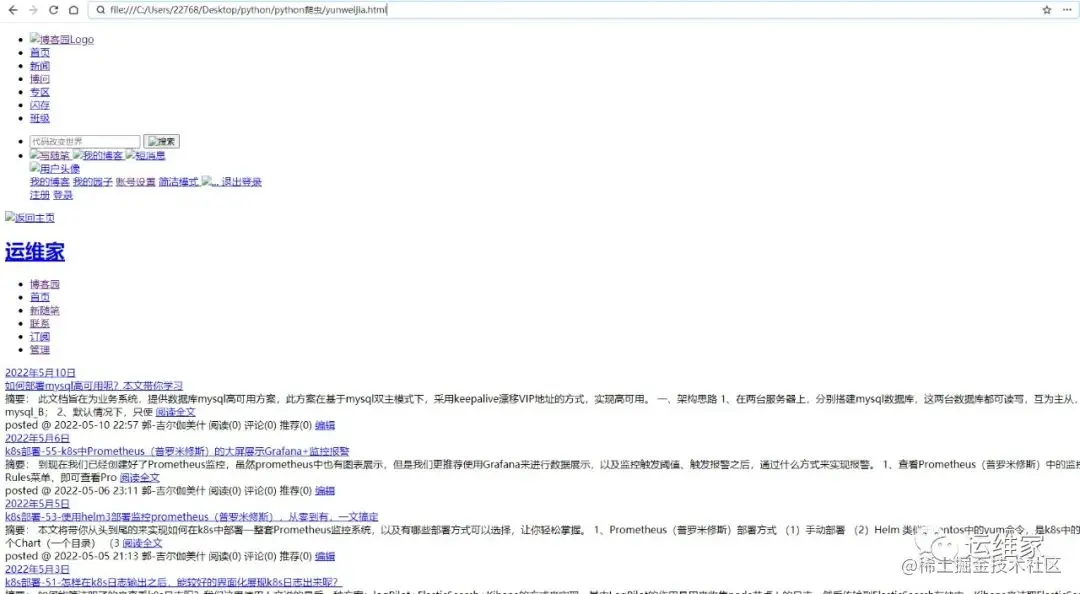Click 阅读全文 after Rules菜单 summary
Image resolution: width=1080 pixels, height=594 pixels.
tap(140, 478)
